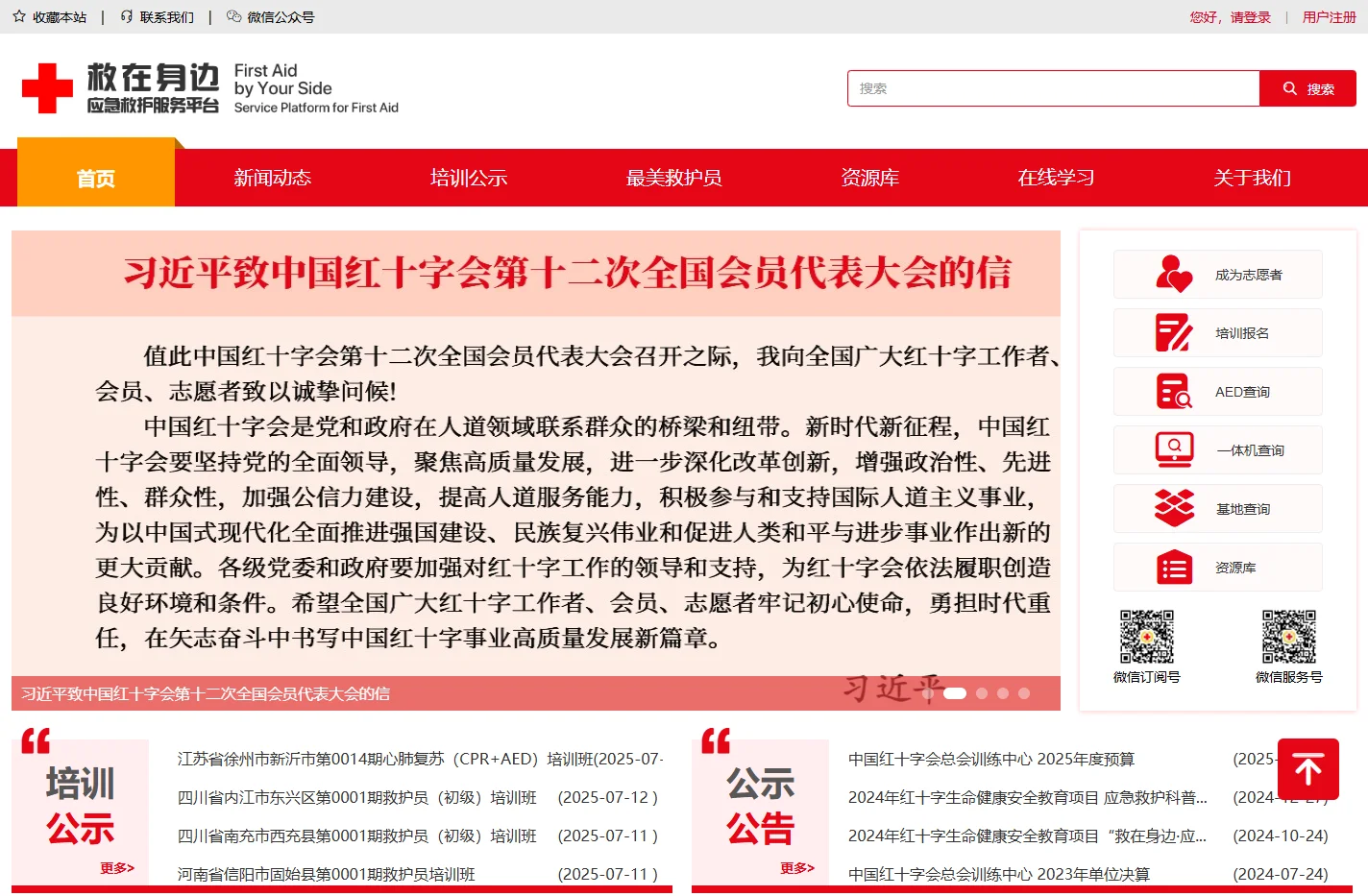
Task: Click the 培训报名 label
Action: [x=1242, y=333]
